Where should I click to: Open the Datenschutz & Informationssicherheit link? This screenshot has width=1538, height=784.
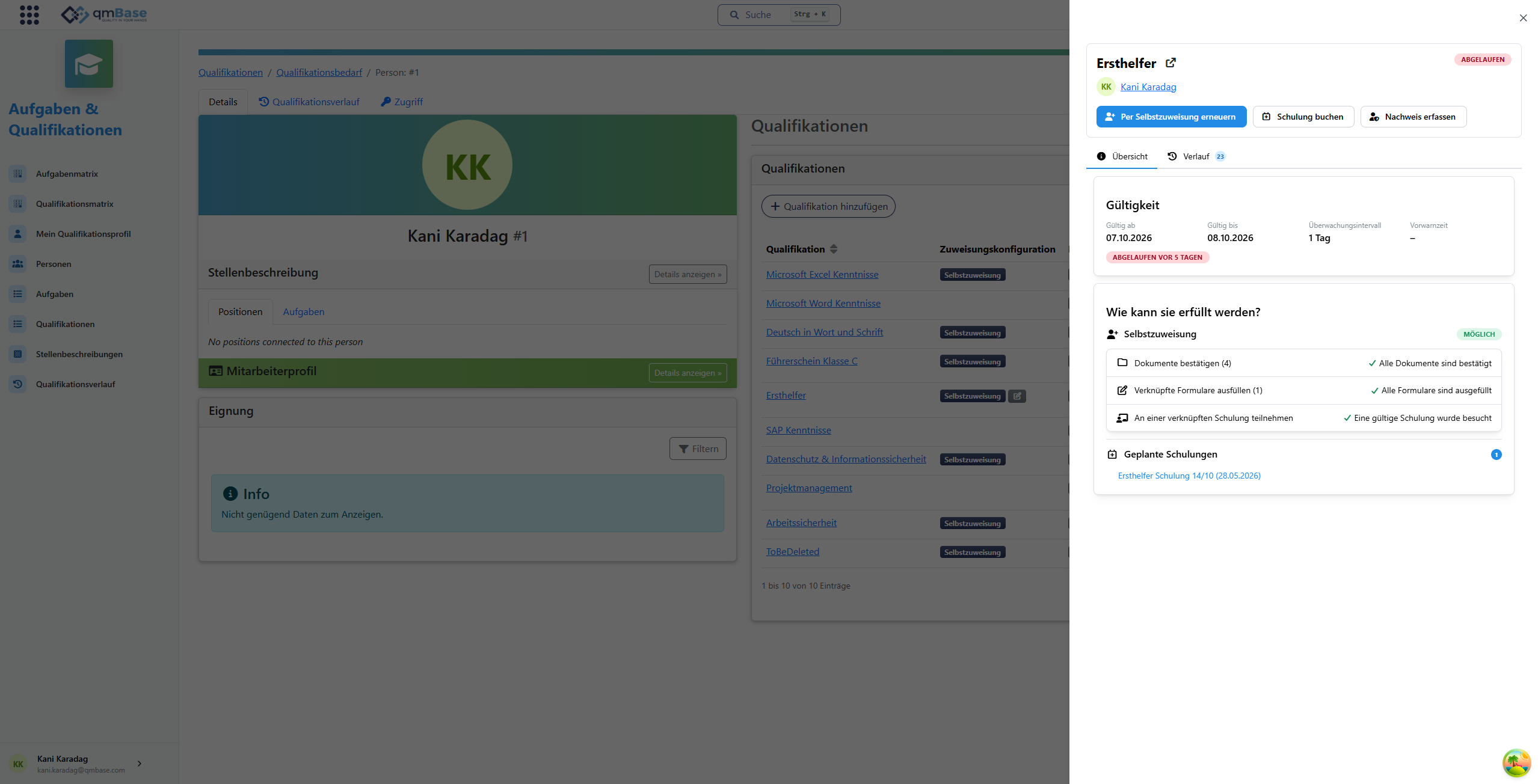846,459
